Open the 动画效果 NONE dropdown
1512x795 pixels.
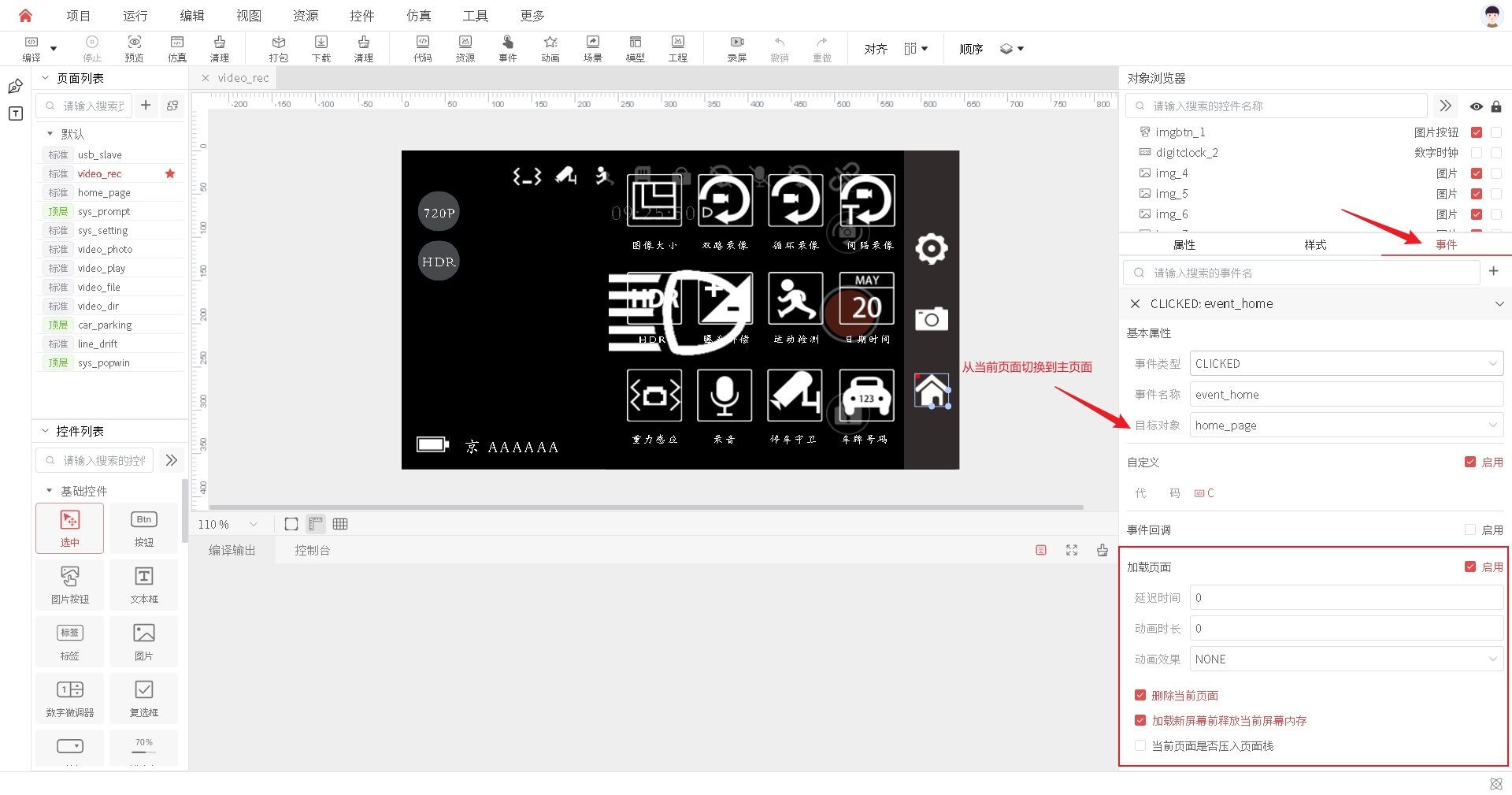coord(1347,659)
